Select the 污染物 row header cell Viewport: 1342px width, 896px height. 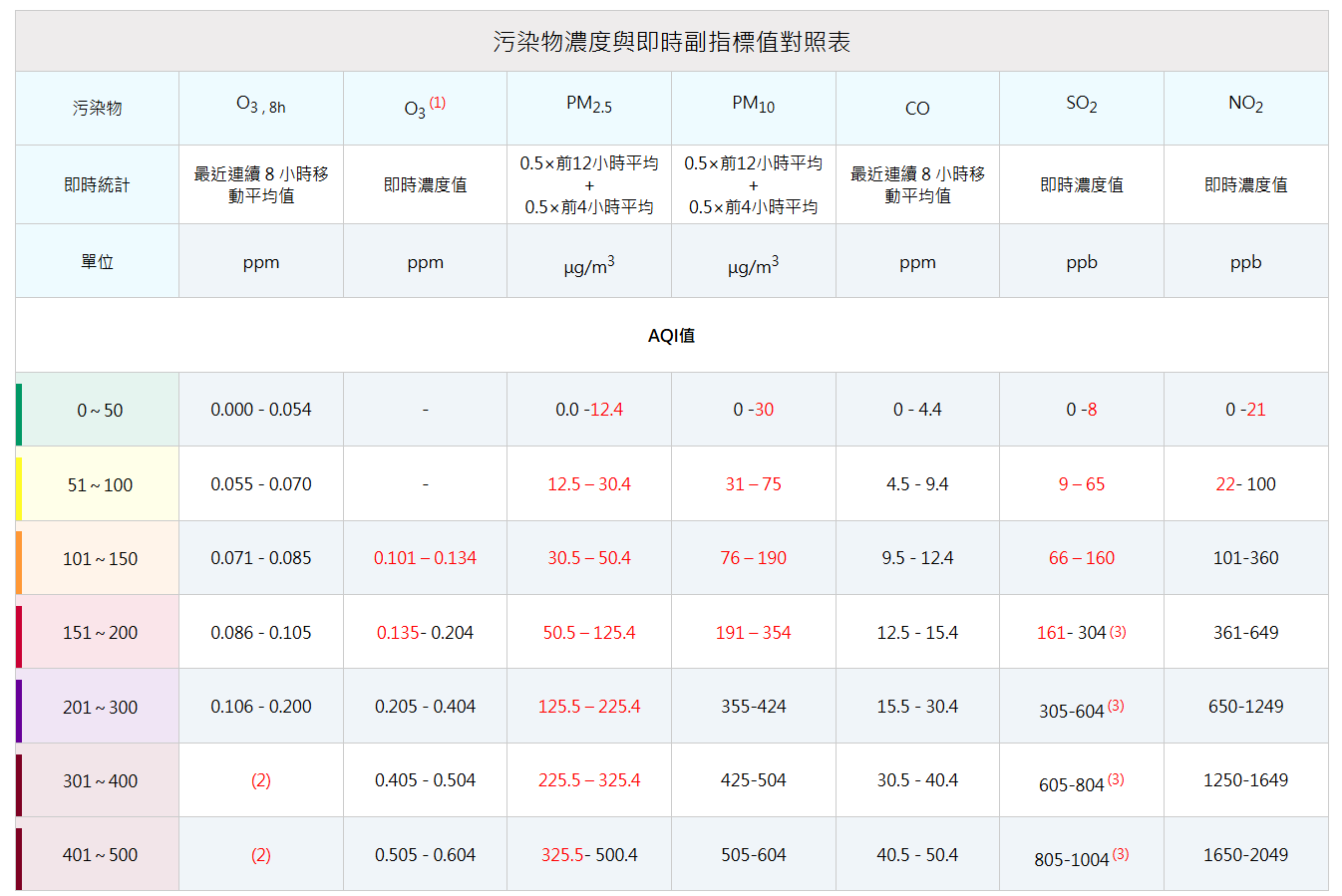97,108
